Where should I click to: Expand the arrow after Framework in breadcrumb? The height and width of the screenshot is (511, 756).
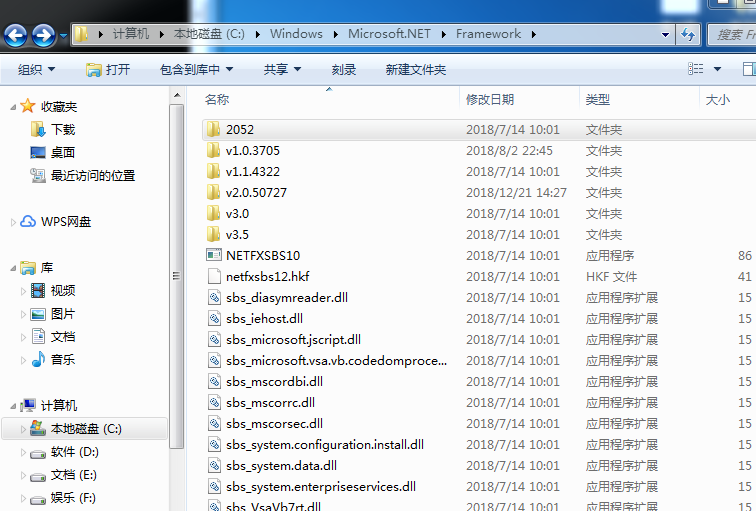click(x=534, y=34)
